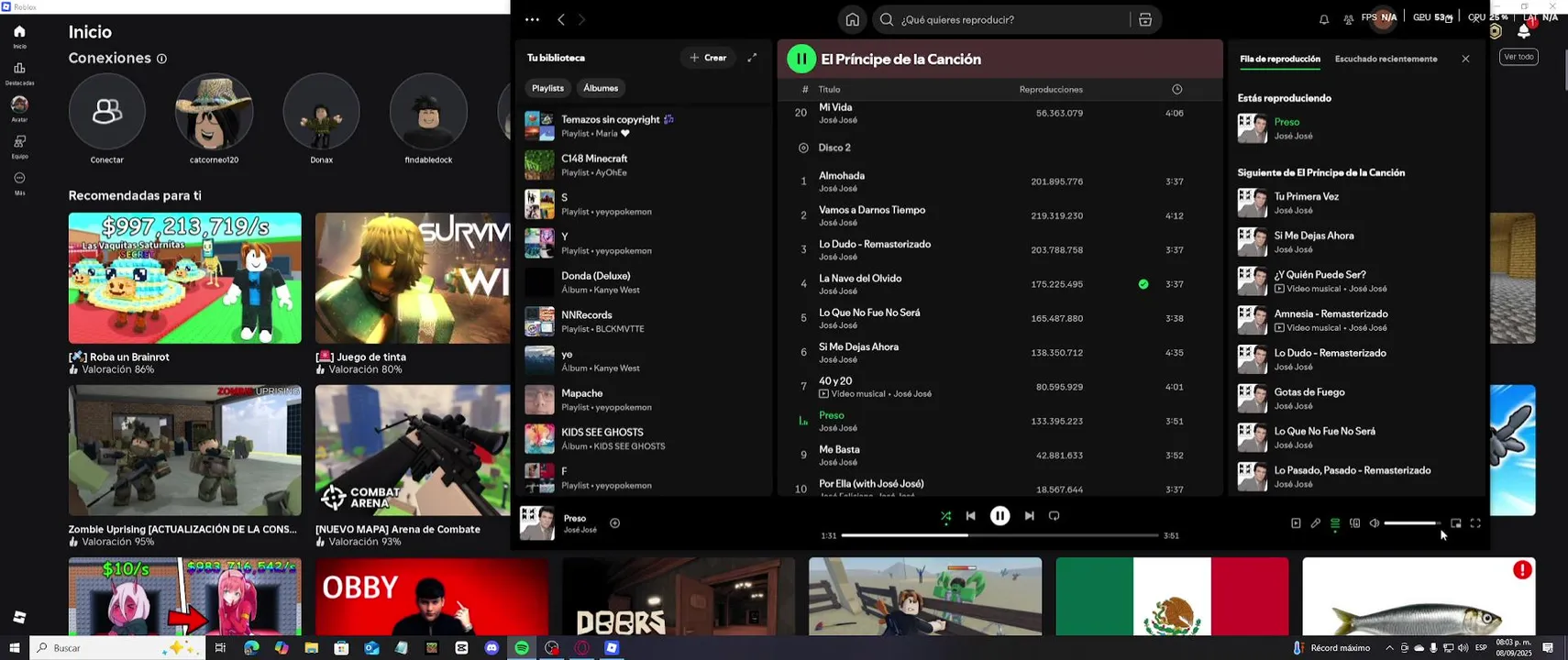Open Más in the Roblox sidebar
This screenshot has width=1568, height=660.
[x=19, y=182]
